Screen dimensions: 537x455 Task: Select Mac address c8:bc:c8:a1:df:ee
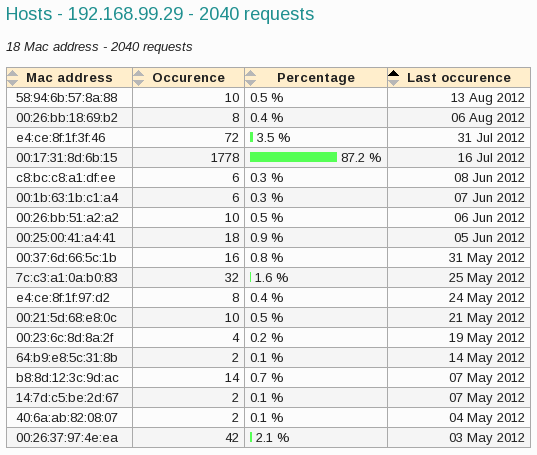coord(66,178)
